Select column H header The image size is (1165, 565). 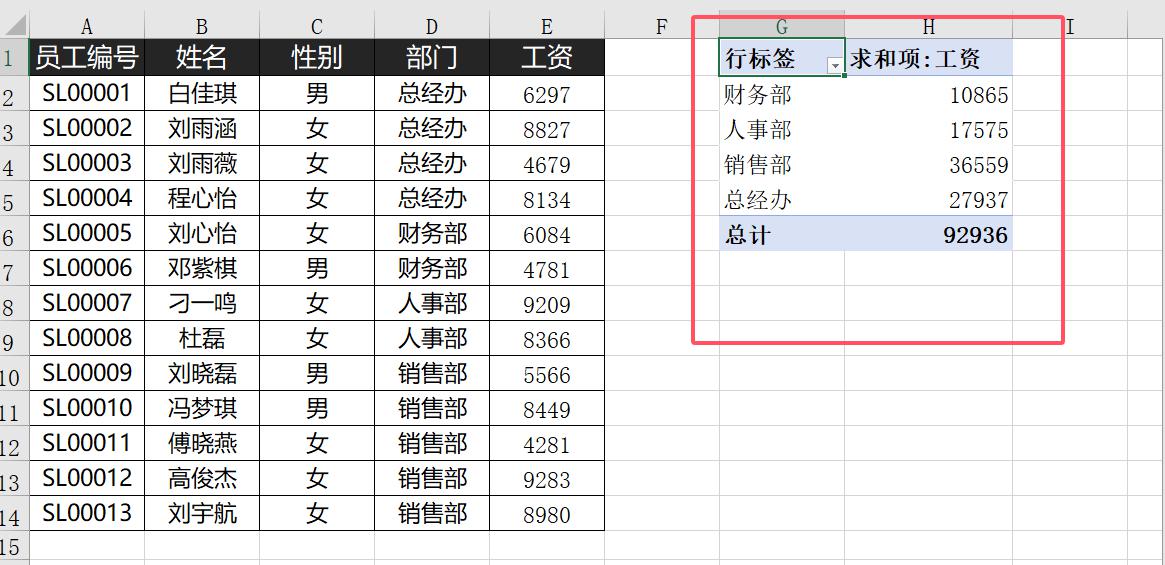[928, 27]
